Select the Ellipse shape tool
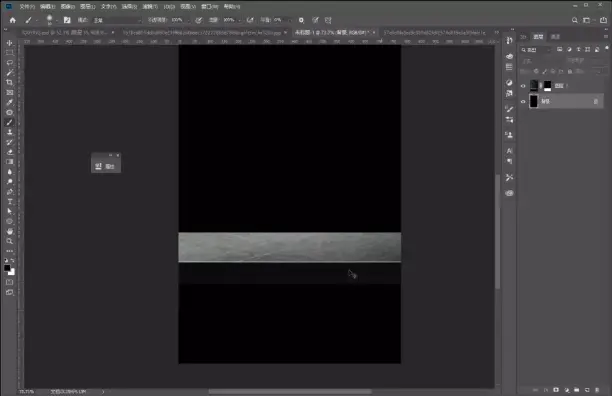This screenshot has width=612, height=396. (10, 221)
